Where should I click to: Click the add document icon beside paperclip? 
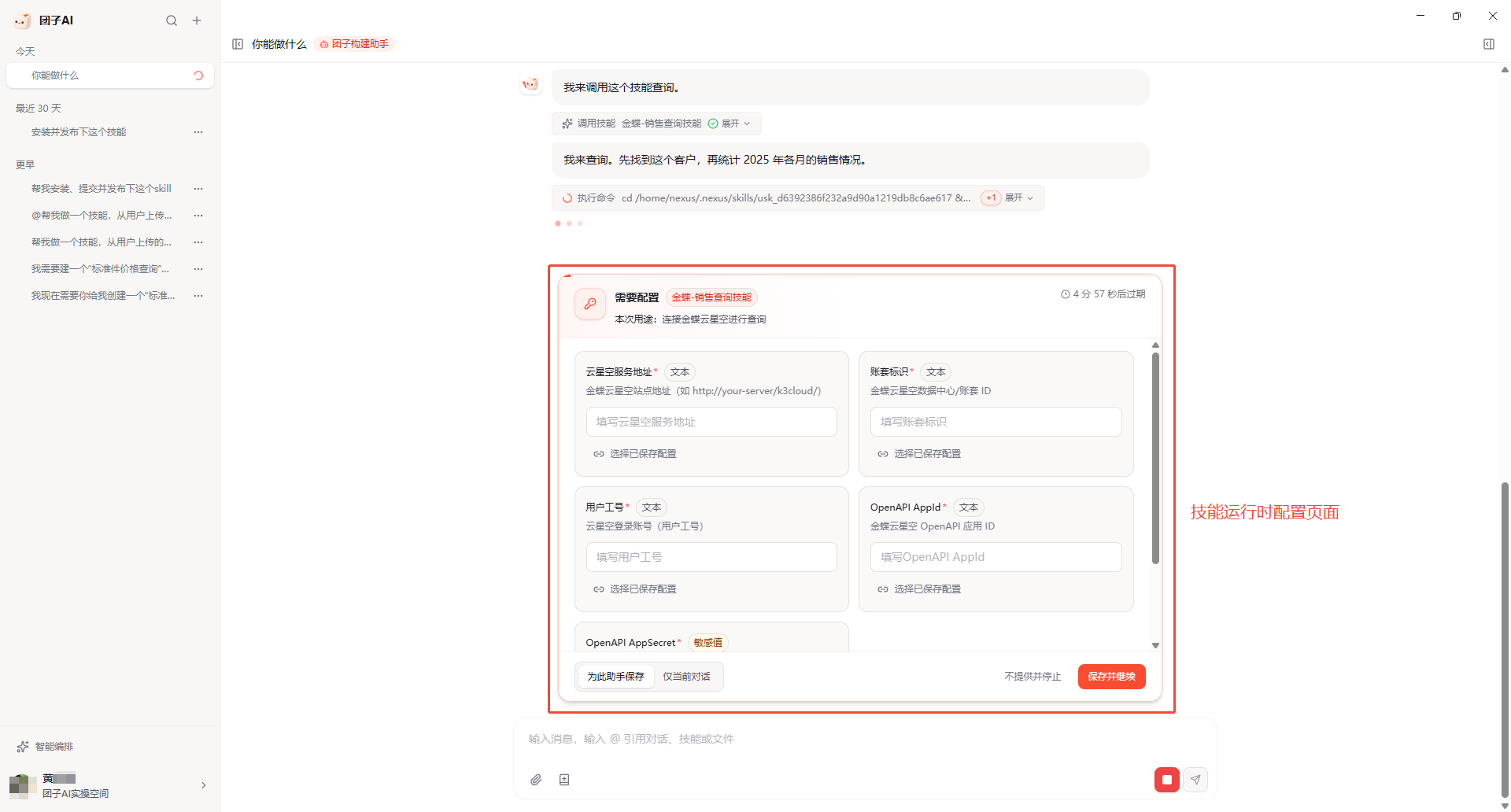(x=564, y=780)
